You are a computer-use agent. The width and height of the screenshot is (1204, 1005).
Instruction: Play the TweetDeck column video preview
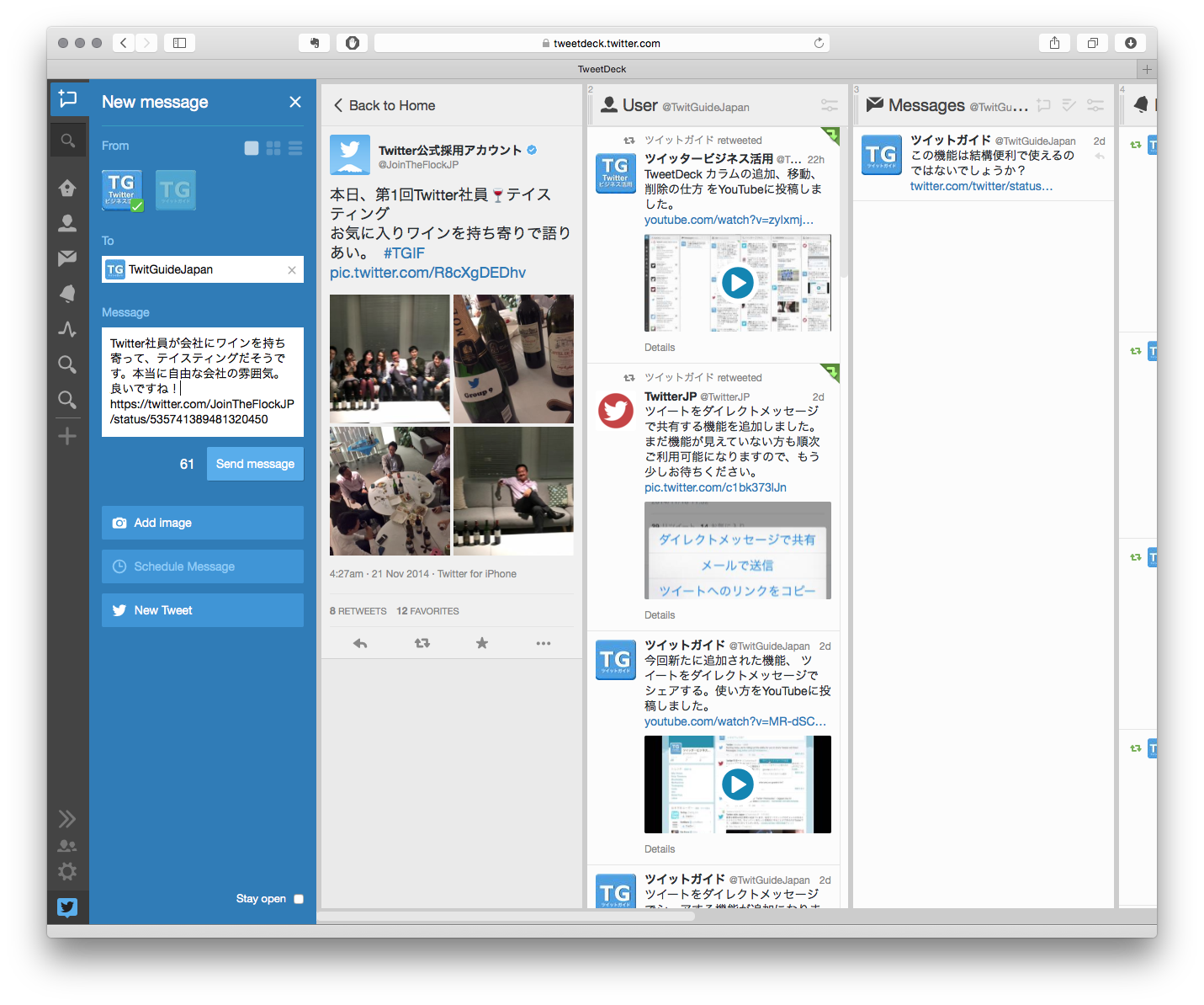pos(738,283)
